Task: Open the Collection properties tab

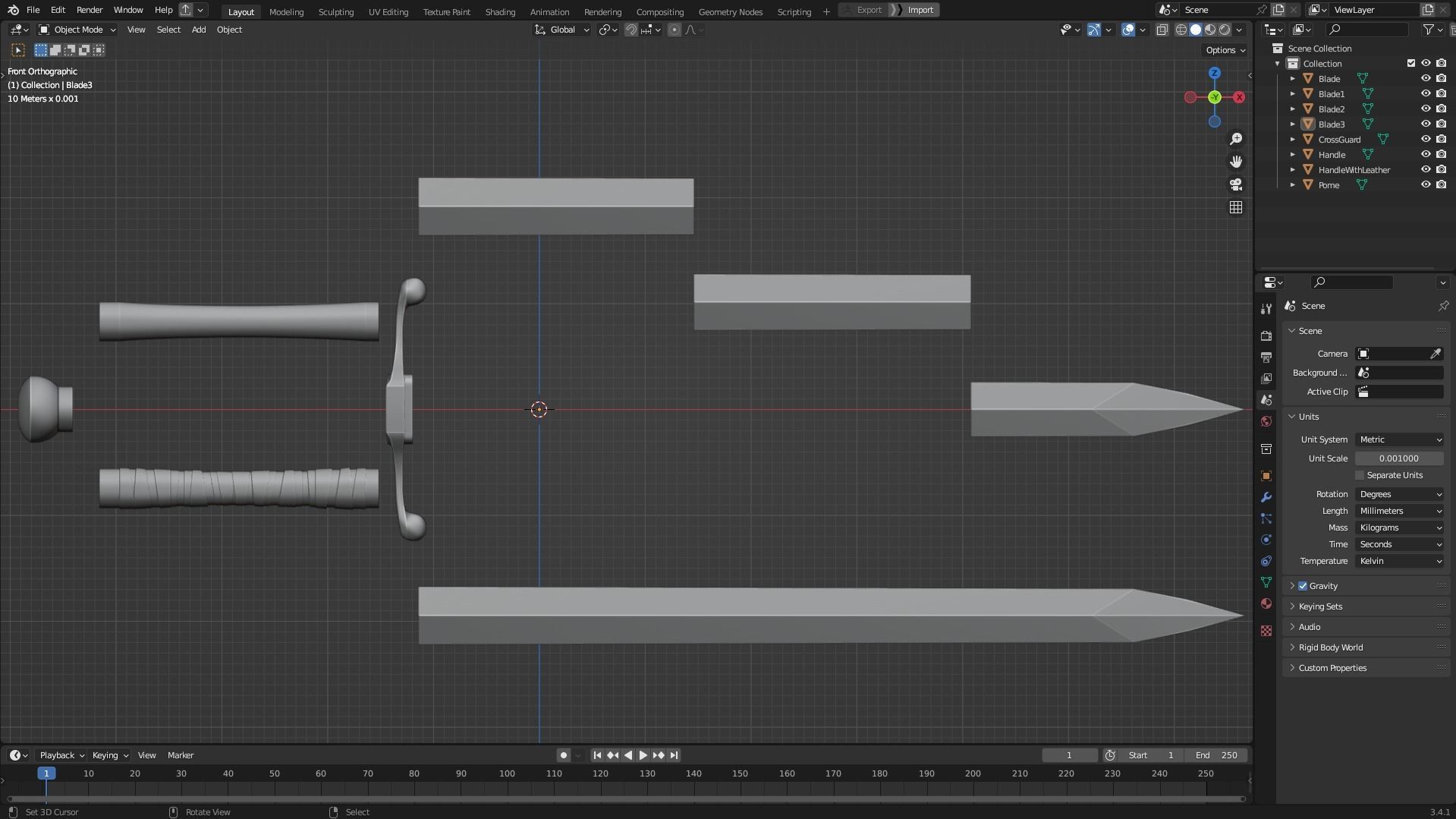Action: 1266,449
